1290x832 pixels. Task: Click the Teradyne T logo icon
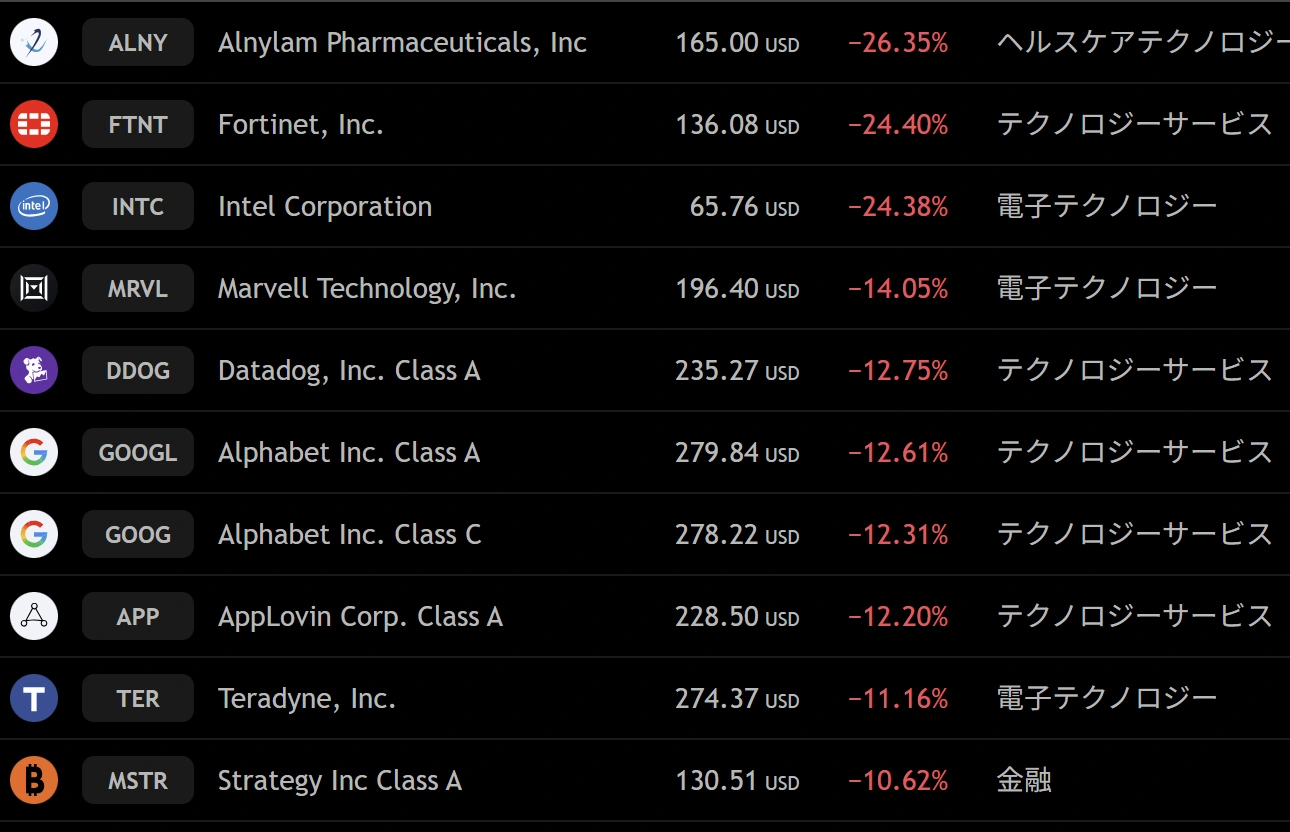(x=34, y=698)
